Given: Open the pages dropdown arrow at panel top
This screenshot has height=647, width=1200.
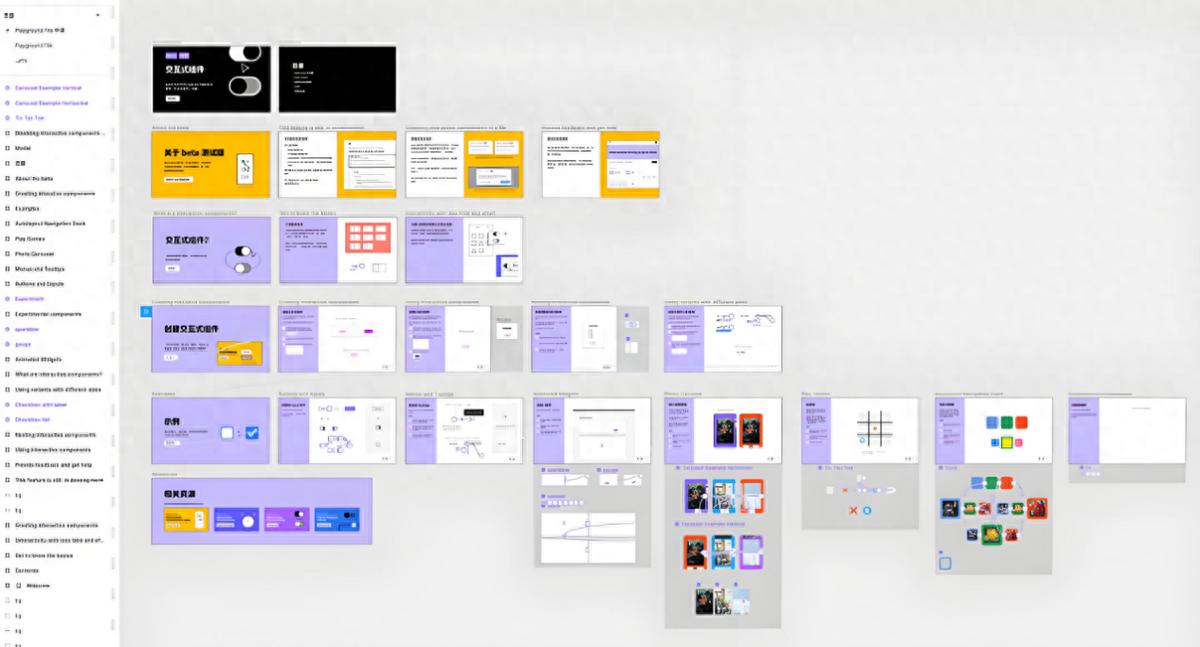Looking at the screenshot, I should coord(97,16).
